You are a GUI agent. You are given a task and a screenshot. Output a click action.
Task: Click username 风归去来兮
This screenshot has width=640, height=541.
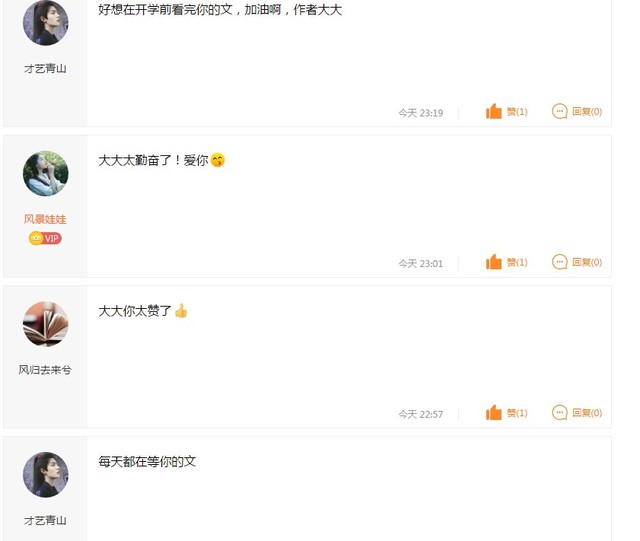pos(45,370)
